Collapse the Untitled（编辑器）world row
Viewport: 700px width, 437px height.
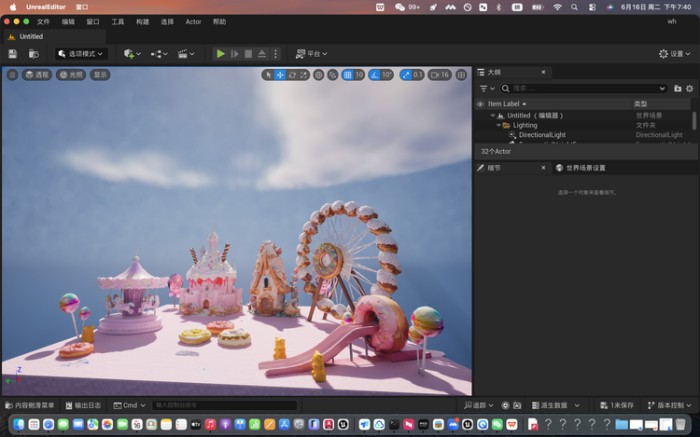[x=493, y=116]
